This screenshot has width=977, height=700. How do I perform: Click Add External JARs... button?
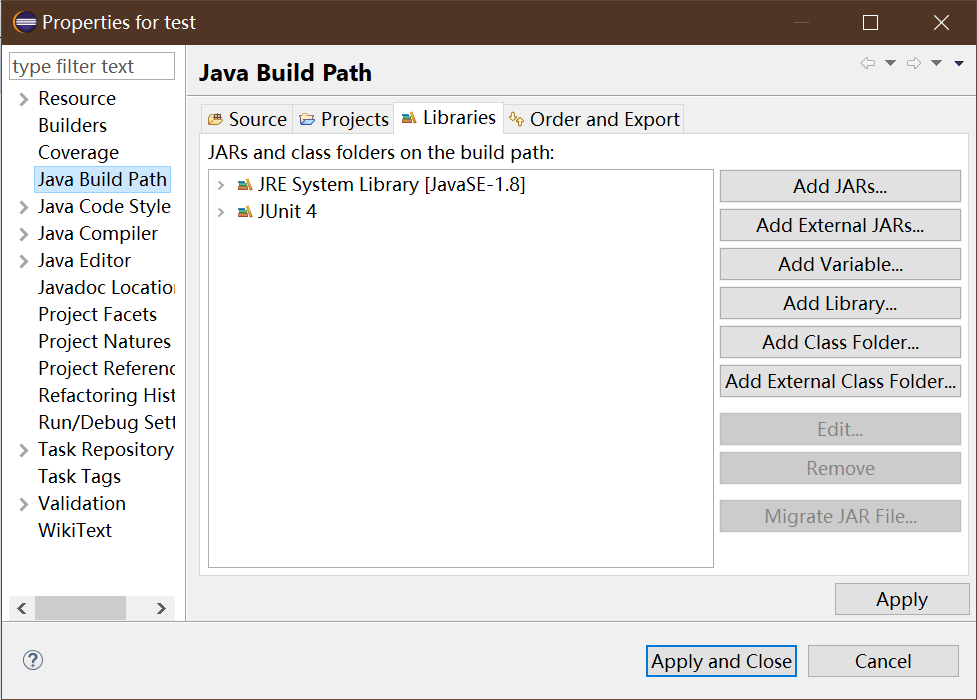pyautogui.click(x=840, y=225)
